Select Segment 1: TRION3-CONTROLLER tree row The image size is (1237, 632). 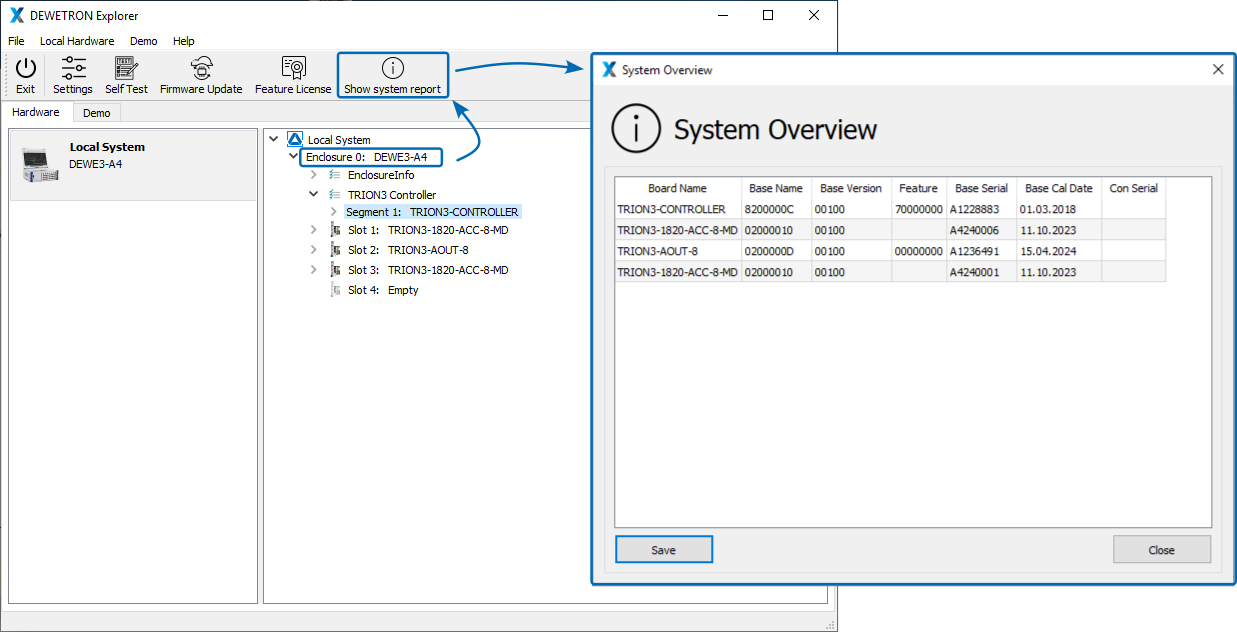point(432,212)
